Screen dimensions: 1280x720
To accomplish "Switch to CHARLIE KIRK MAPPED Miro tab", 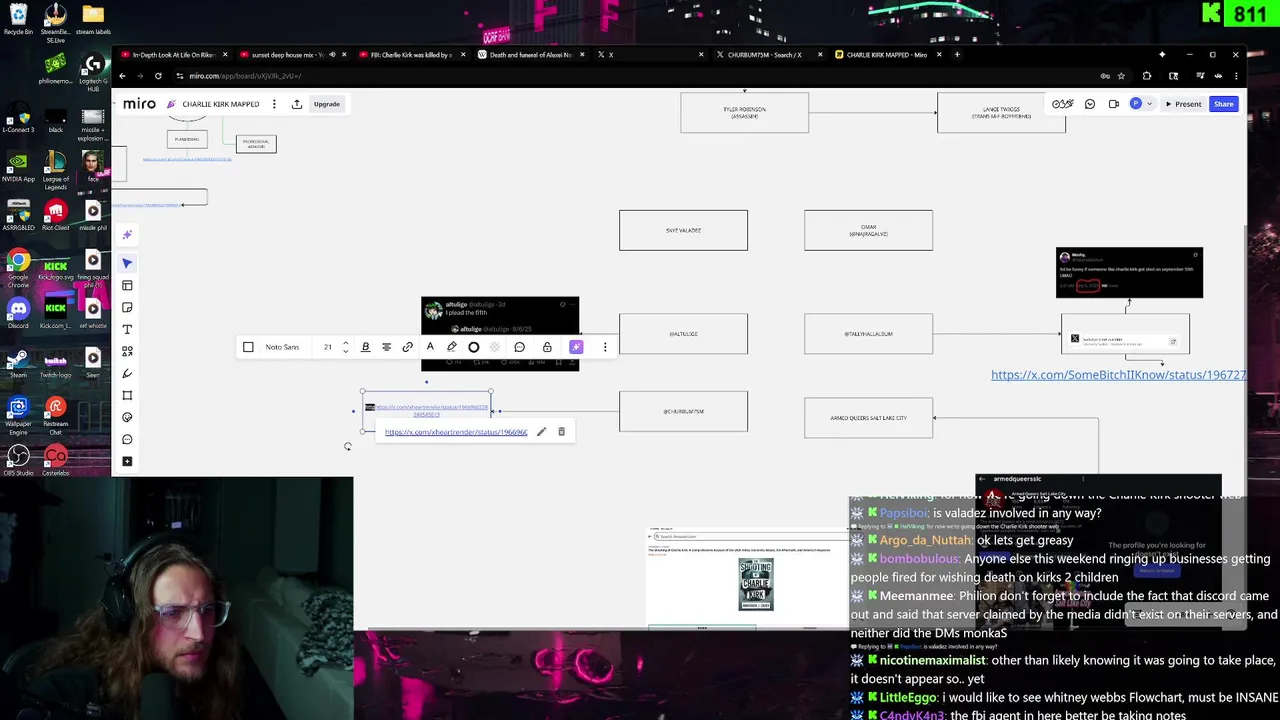I will click(887, 55).
